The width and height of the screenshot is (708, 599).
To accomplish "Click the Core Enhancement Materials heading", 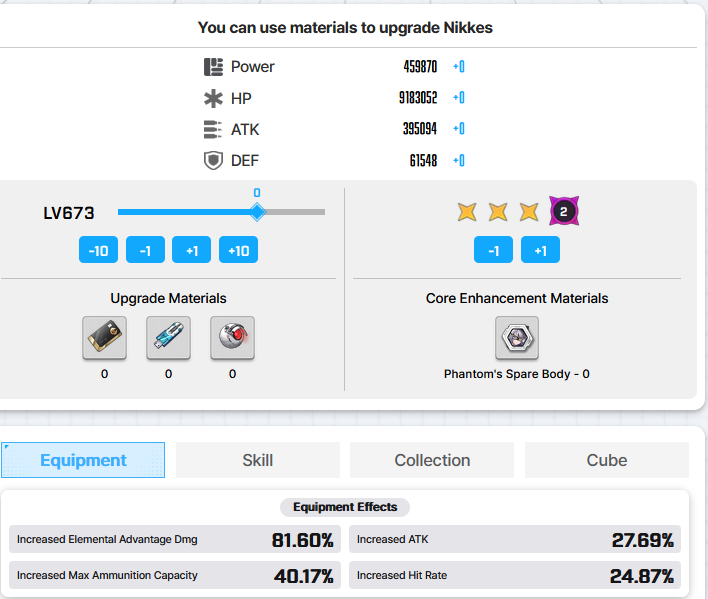I will [x=517, y=298].
